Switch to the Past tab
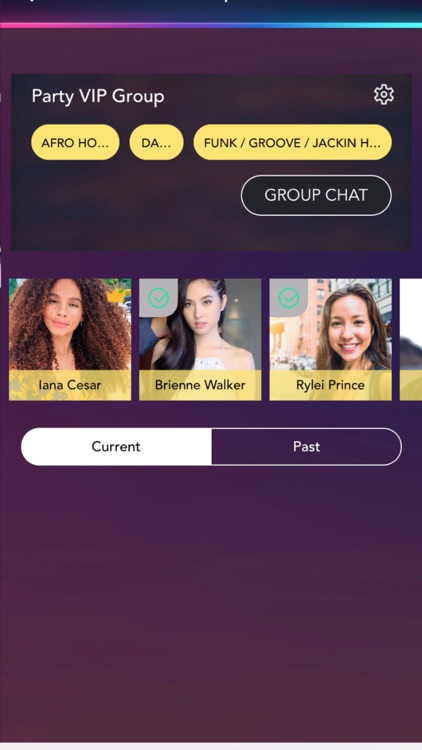 coord(306,447)
